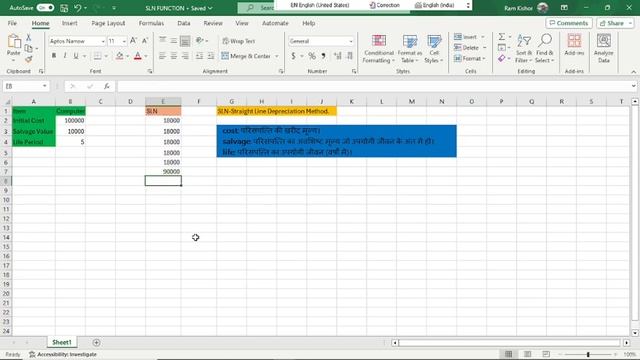The height and width of the screenshot is (360, 640).
Task: Click the AutoSum sigma icon
Action: [x=502, y=37]
